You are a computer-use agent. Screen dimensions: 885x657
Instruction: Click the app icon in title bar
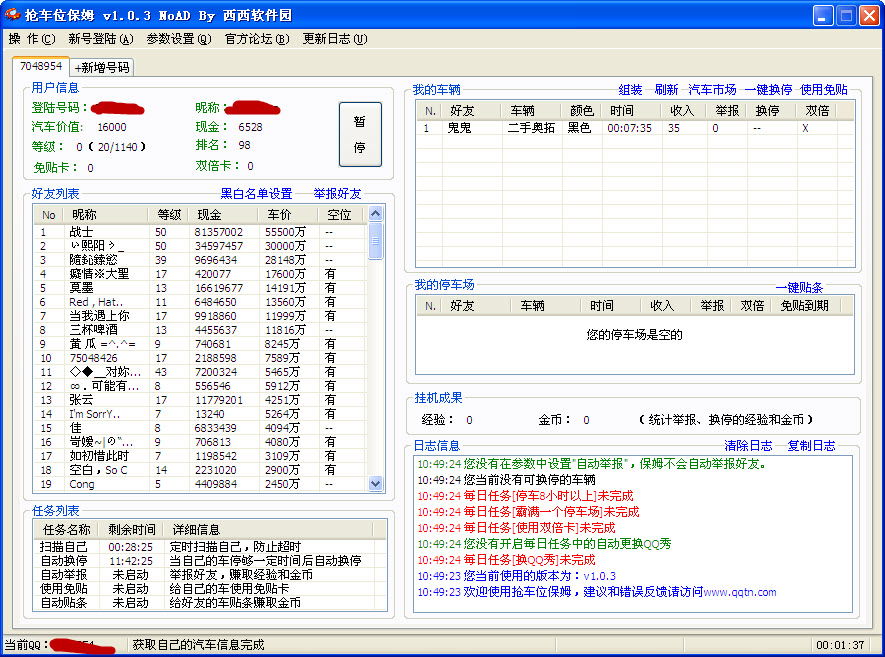point(13,15)
